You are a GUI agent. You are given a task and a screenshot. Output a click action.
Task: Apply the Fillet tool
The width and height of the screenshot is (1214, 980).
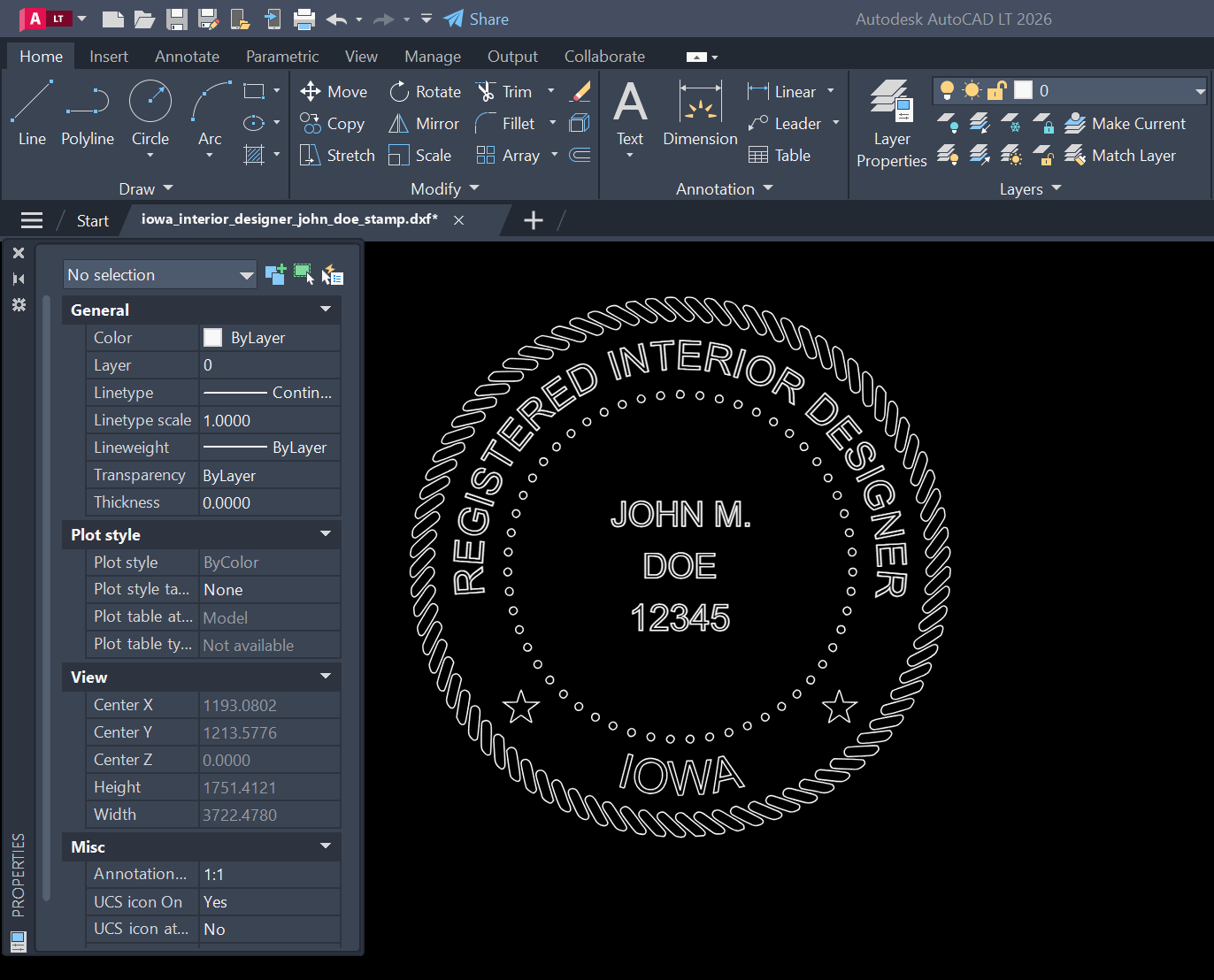(x=505, y=123)
